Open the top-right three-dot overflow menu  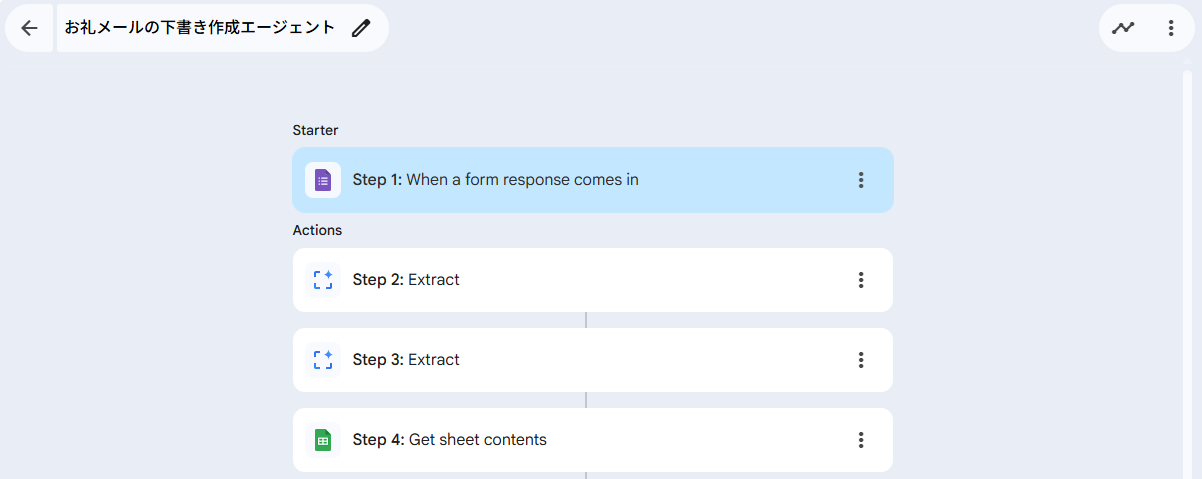coord(1171,28)
